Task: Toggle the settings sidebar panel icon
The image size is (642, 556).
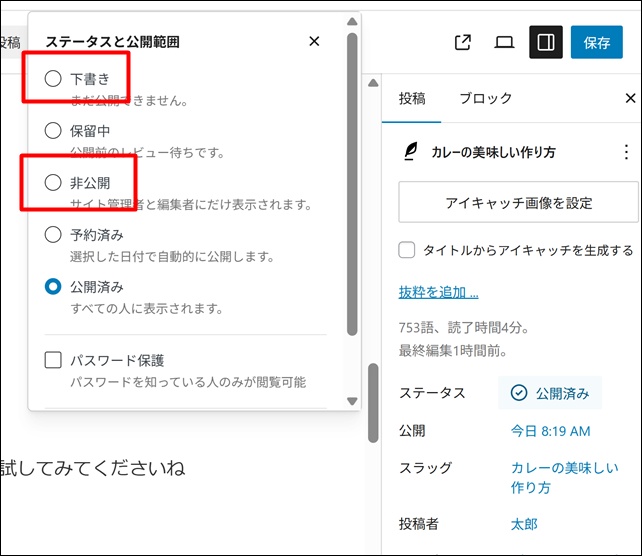Action: [x=545, y=43]
